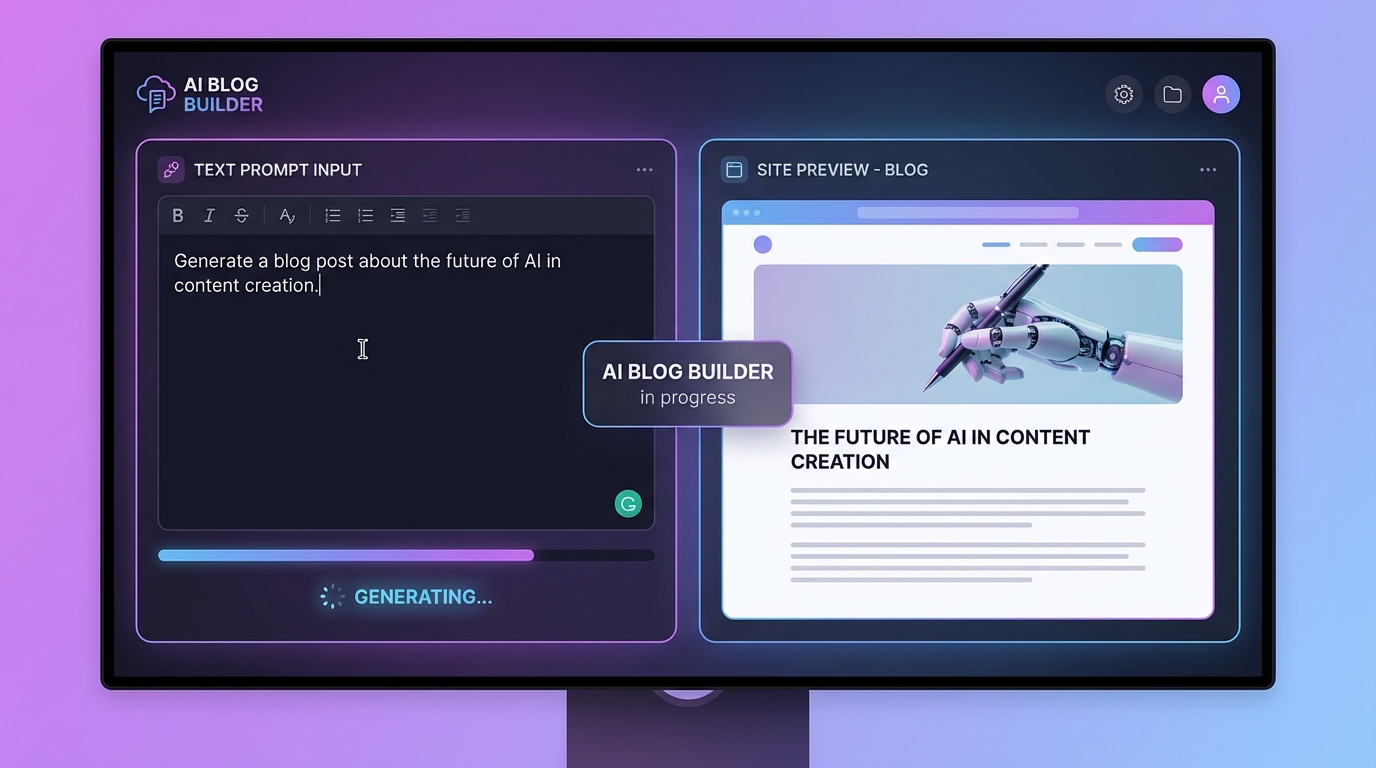Select the Text Prompt Input panel icon
This screenshot has width=1376, height=768.
pos(171,169)
